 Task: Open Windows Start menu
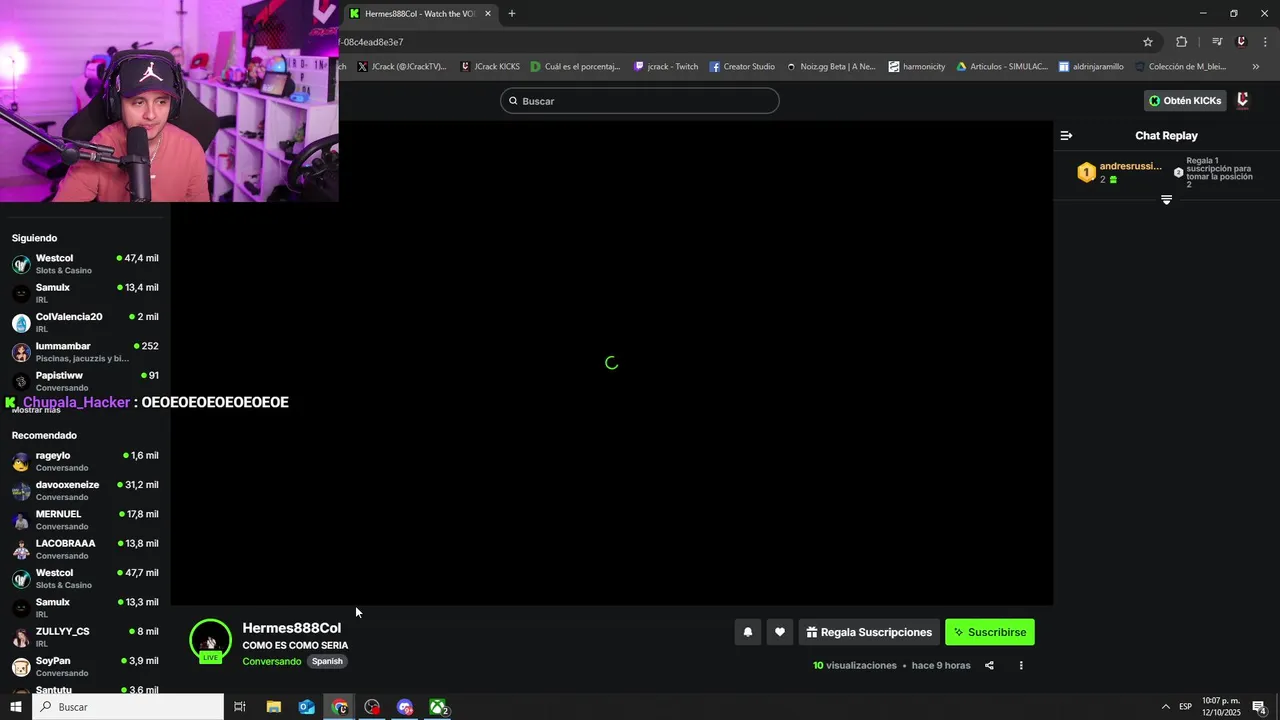coord(16,707)
